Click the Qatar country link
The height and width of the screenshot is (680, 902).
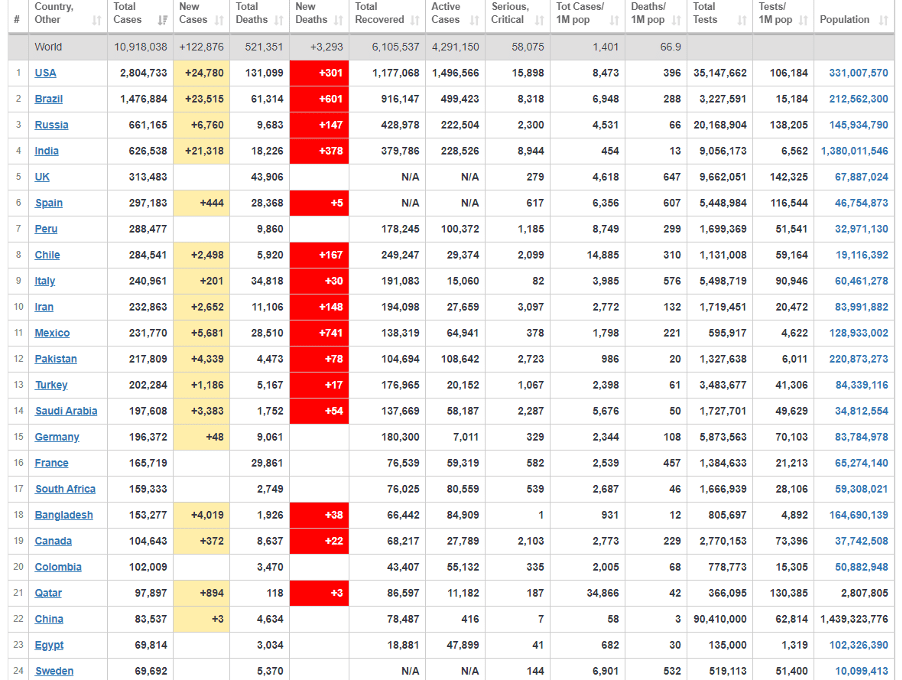[x=48, y=593]
